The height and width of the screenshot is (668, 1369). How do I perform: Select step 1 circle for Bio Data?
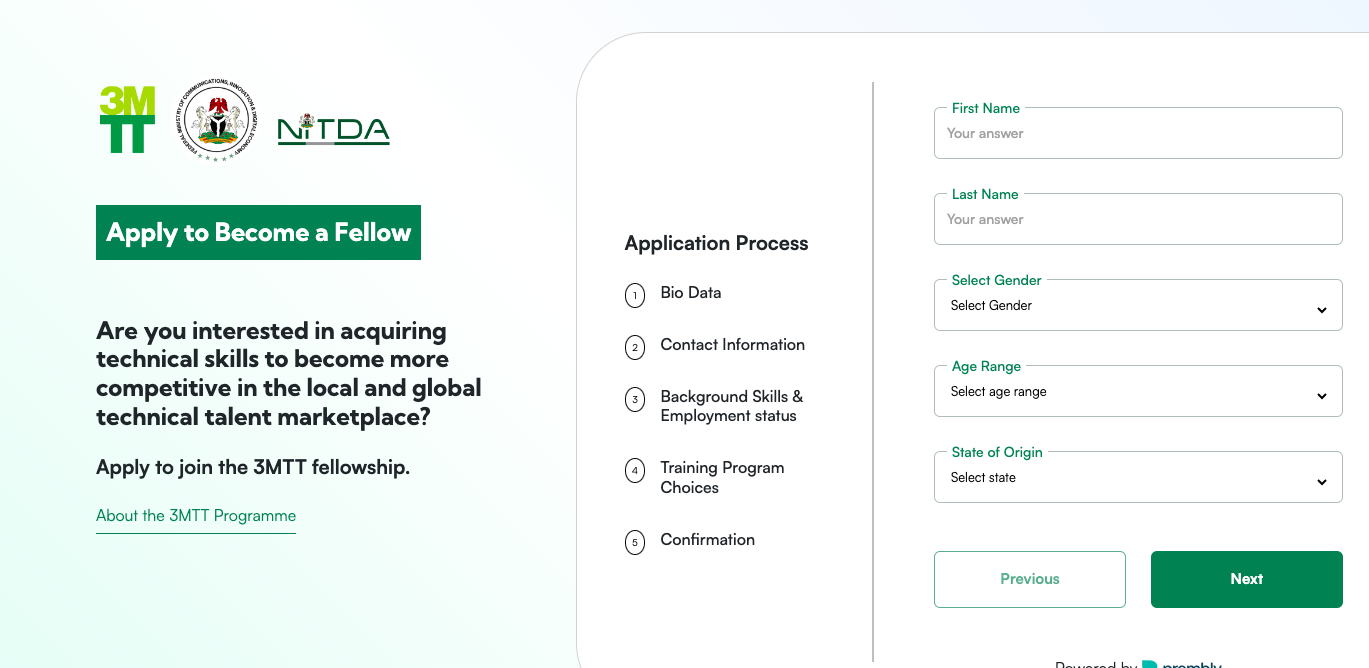pyautogui.click(x=635, y=295)
